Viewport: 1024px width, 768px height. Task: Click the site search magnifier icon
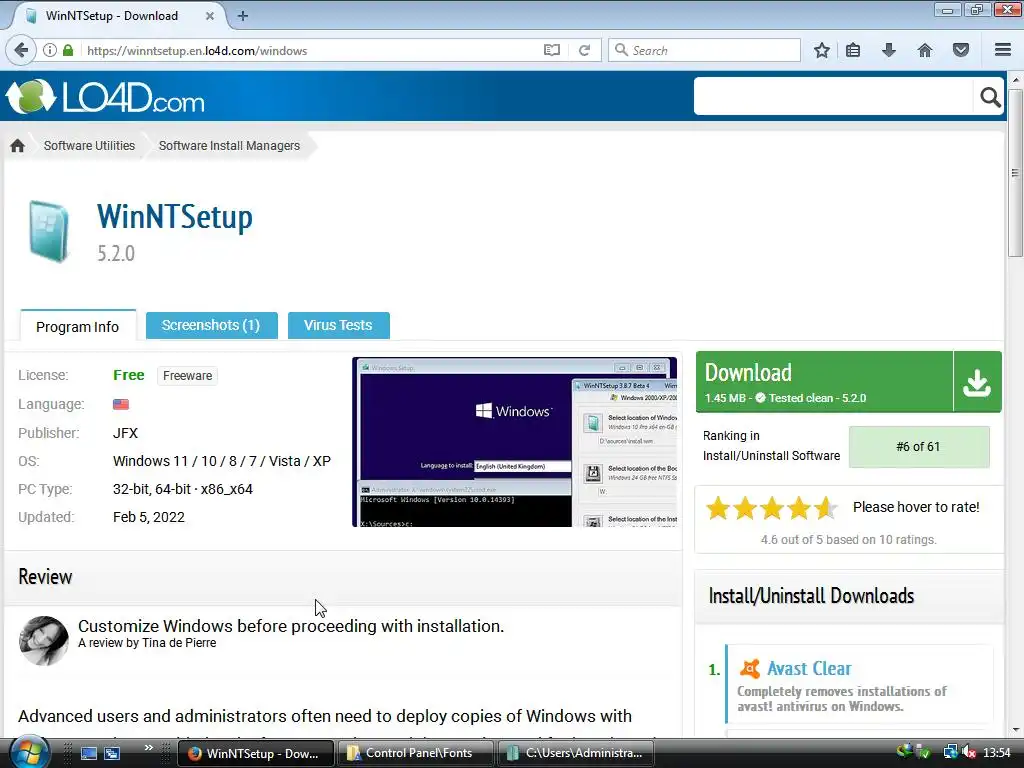coord(990,97)
